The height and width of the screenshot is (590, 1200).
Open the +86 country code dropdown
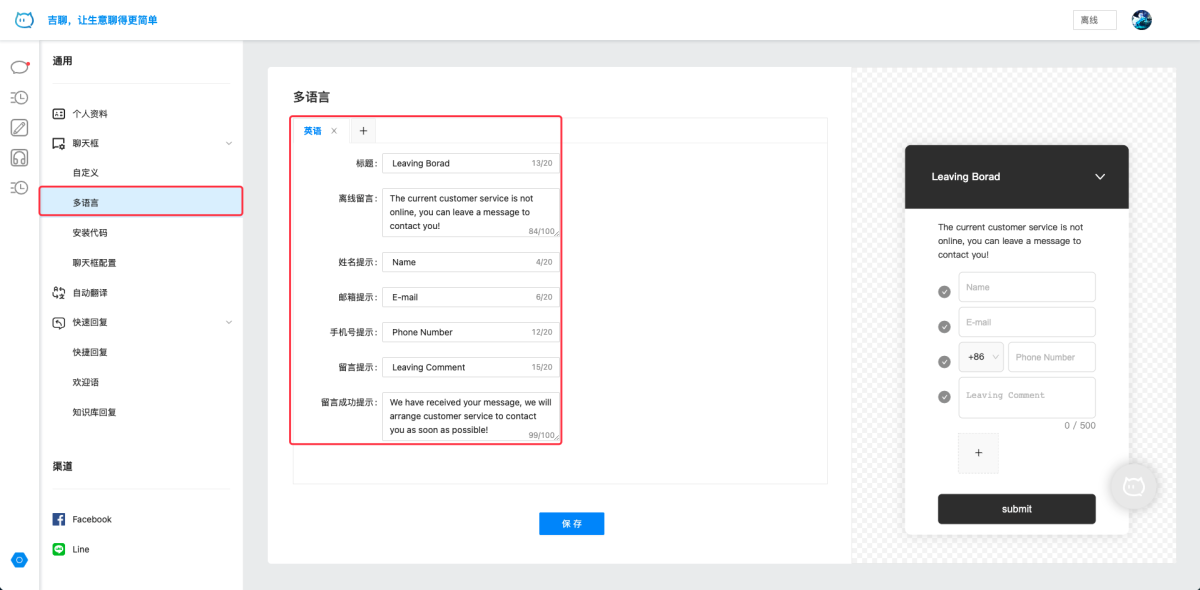[980, 357]
